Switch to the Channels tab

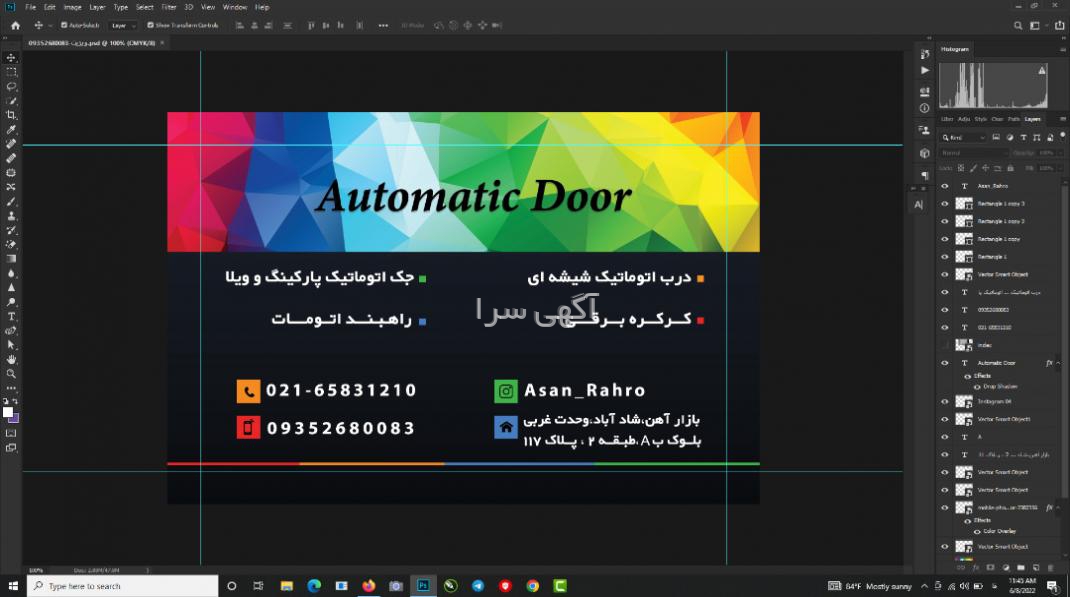[x=997, y=119]
